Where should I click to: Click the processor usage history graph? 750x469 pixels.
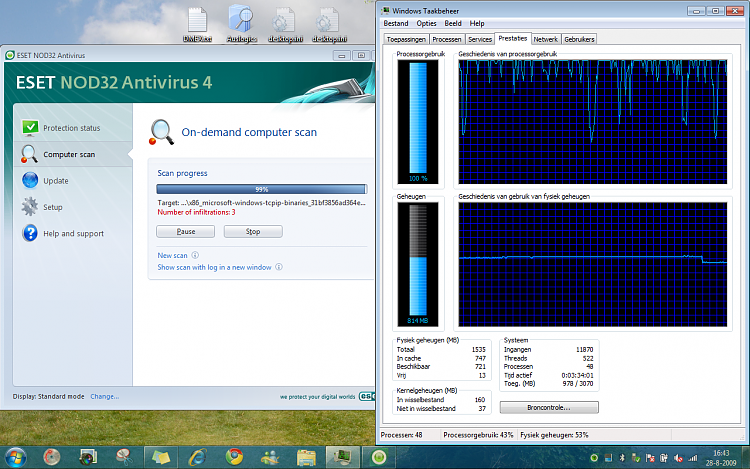coord(593,122)
